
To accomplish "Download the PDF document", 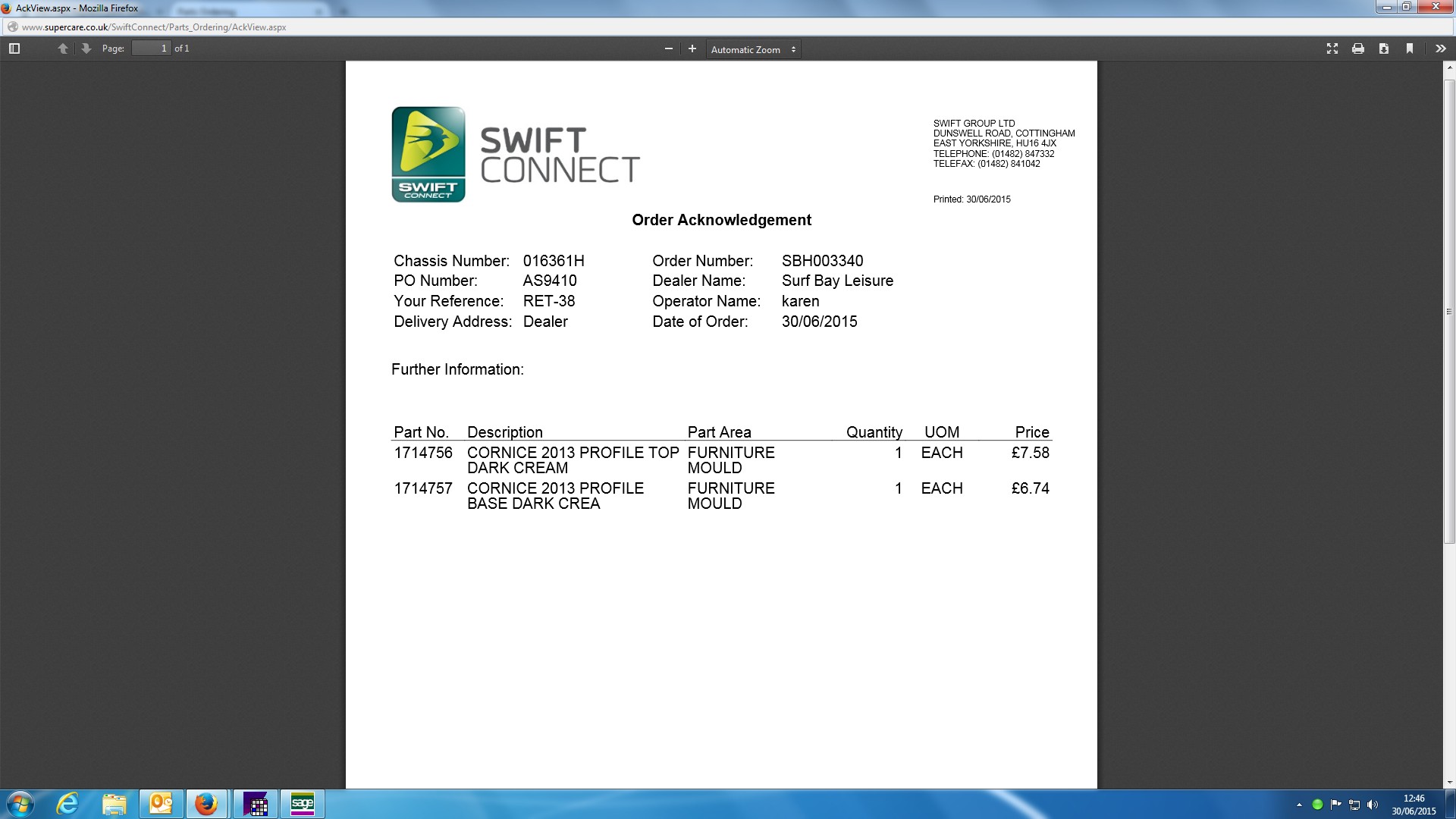I will point(1383,49).
